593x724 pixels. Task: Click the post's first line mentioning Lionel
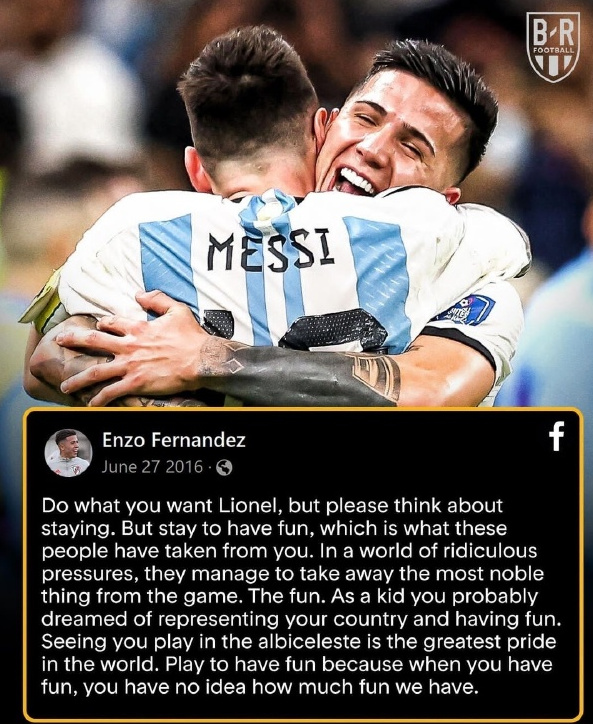(272, 506)
